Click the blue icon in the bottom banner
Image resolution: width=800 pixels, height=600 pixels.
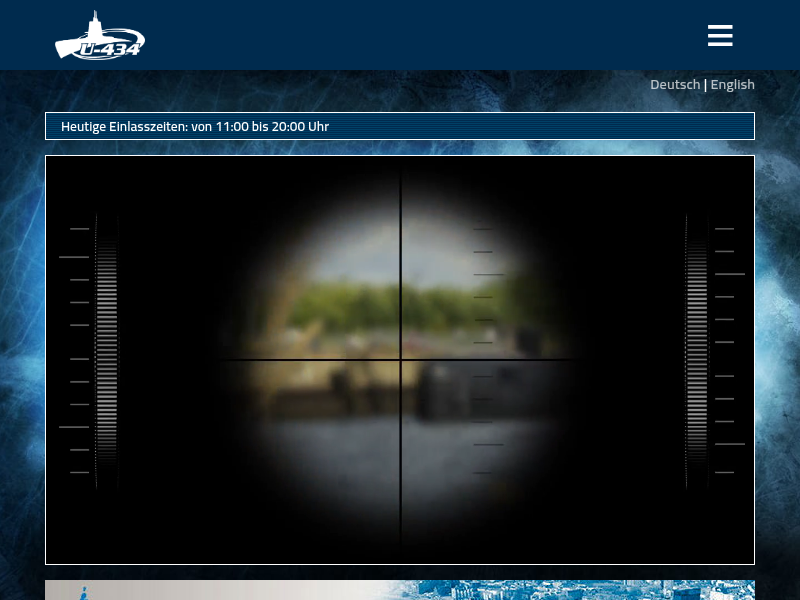[x=84, y=593]
